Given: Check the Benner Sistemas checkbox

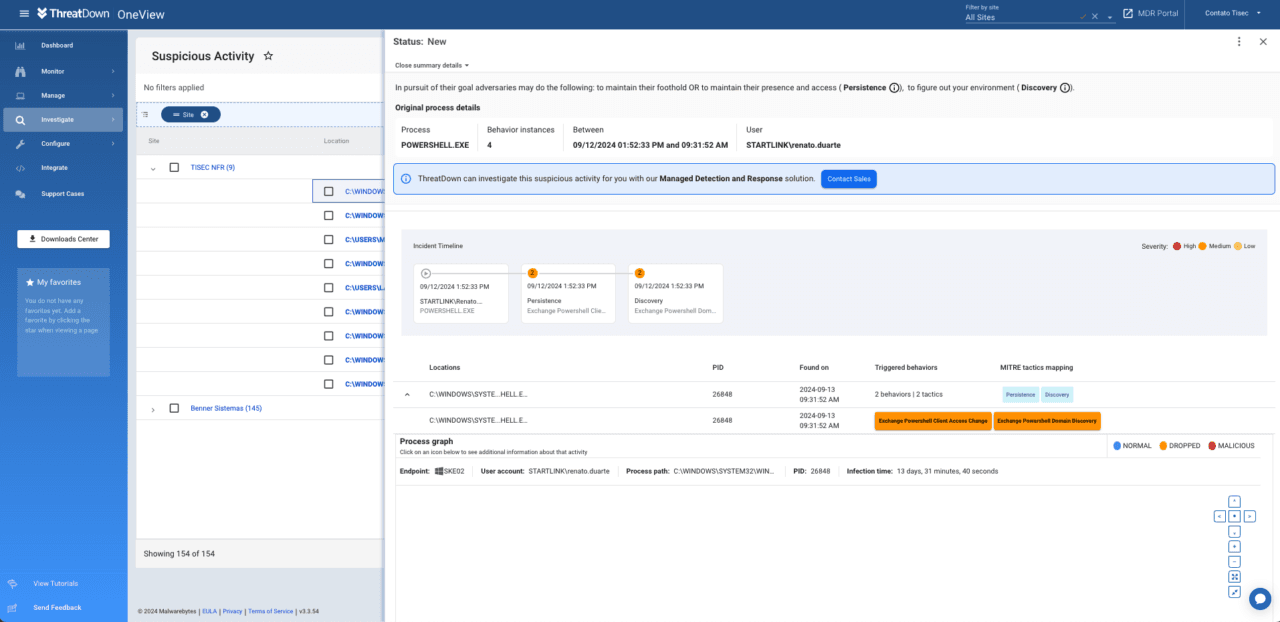Looking at the screenshot, I should [173, 408].
